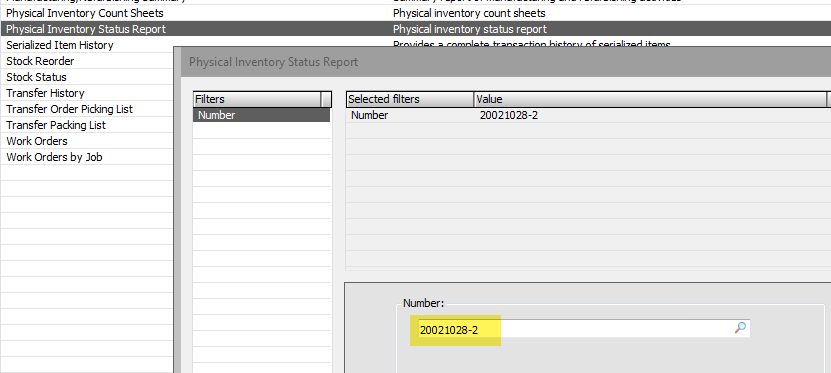Select Stock Reorder report

pos(40,61)
